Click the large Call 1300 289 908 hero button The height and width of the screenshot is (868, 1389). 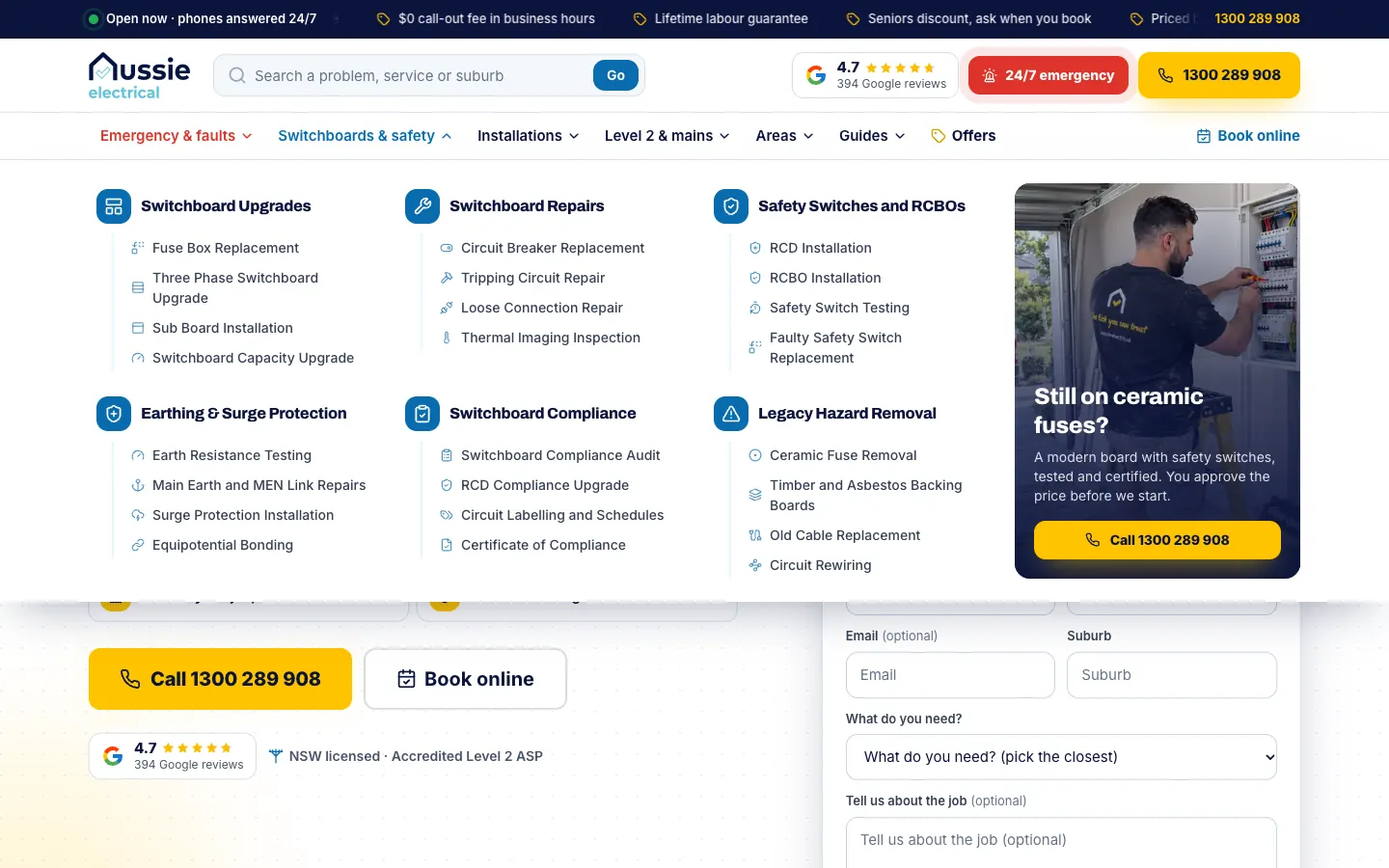point(220,679)
